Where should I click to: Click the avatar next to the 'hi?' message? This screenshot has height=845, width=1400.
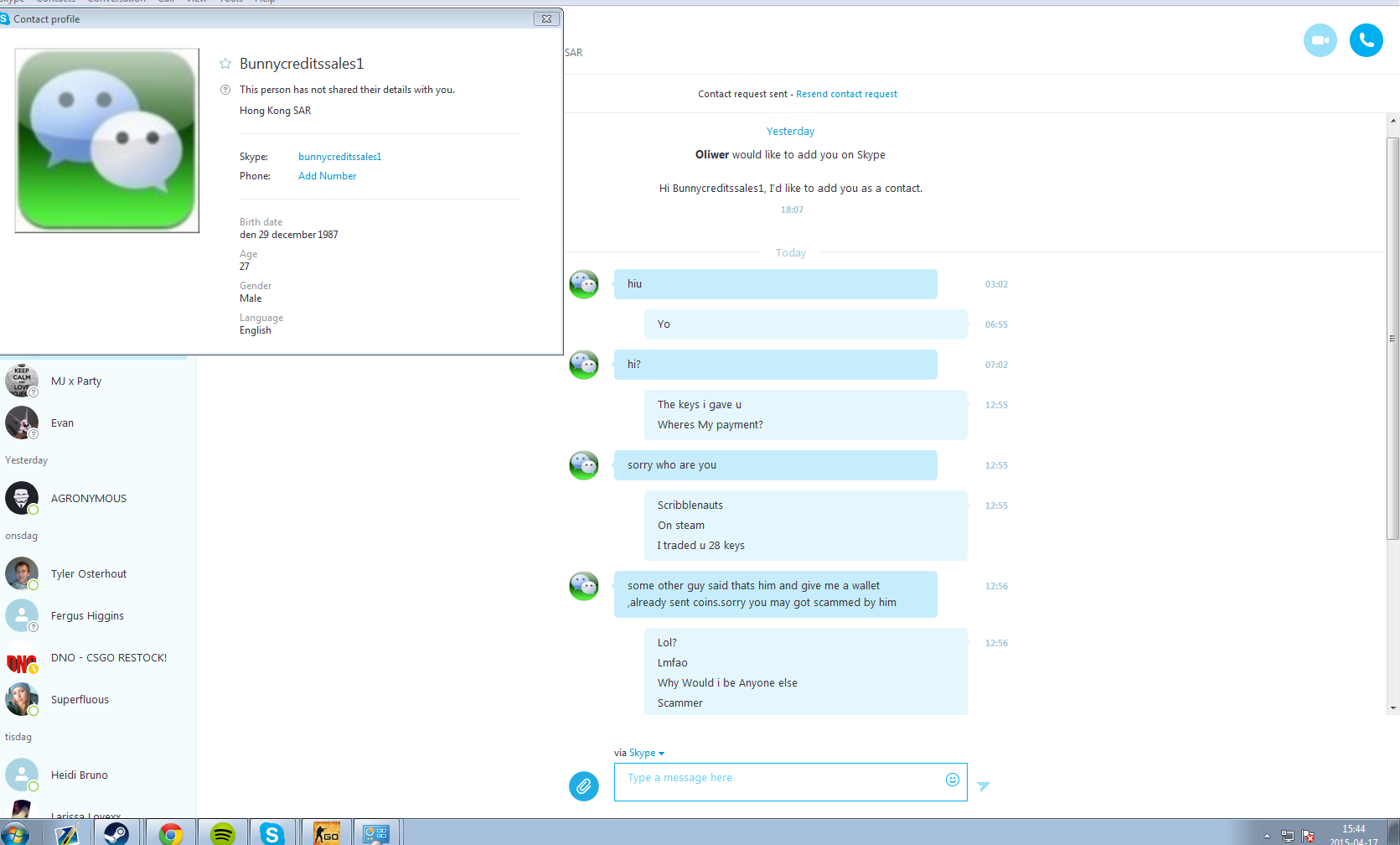[x=584, y=365]
